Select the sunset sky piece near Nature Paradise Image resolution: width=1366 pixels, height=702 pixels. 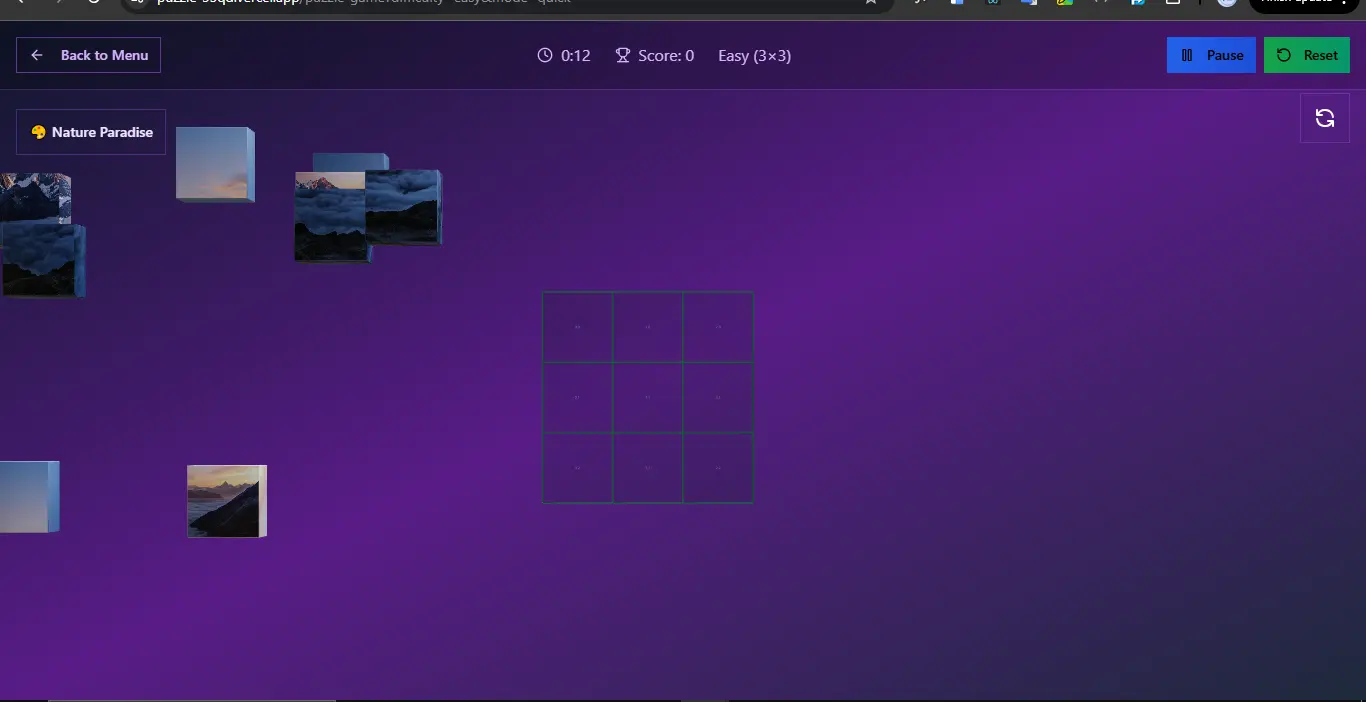click(x=212, y=163)
